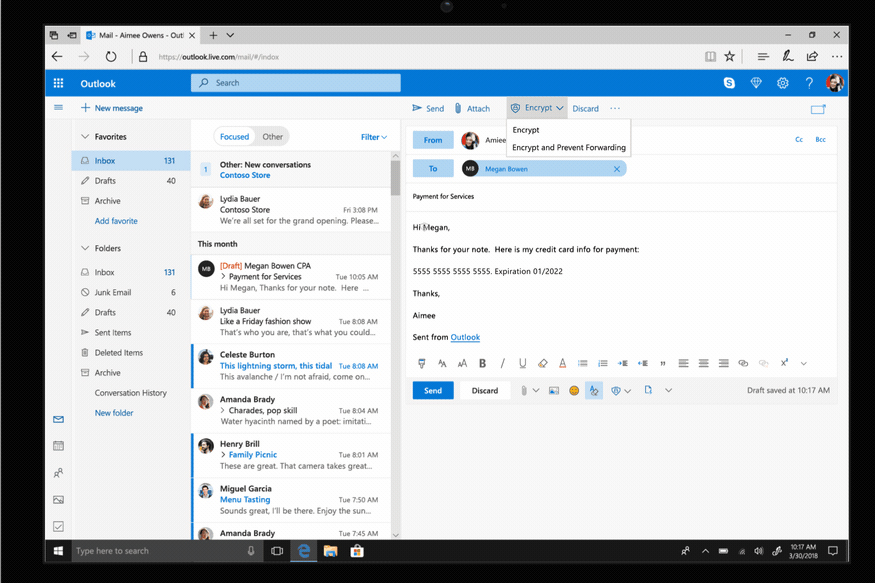This screenshot has height=583, width=875.
Task: Insert pictures inline icon
Action: [554, 391]
